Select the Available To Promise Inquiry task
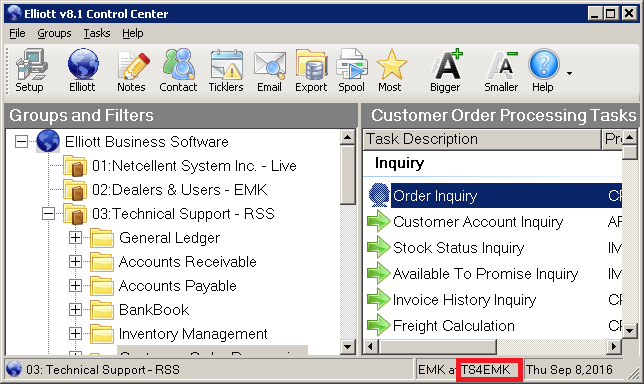Screen dimensions: 644x384 [485, 274]
